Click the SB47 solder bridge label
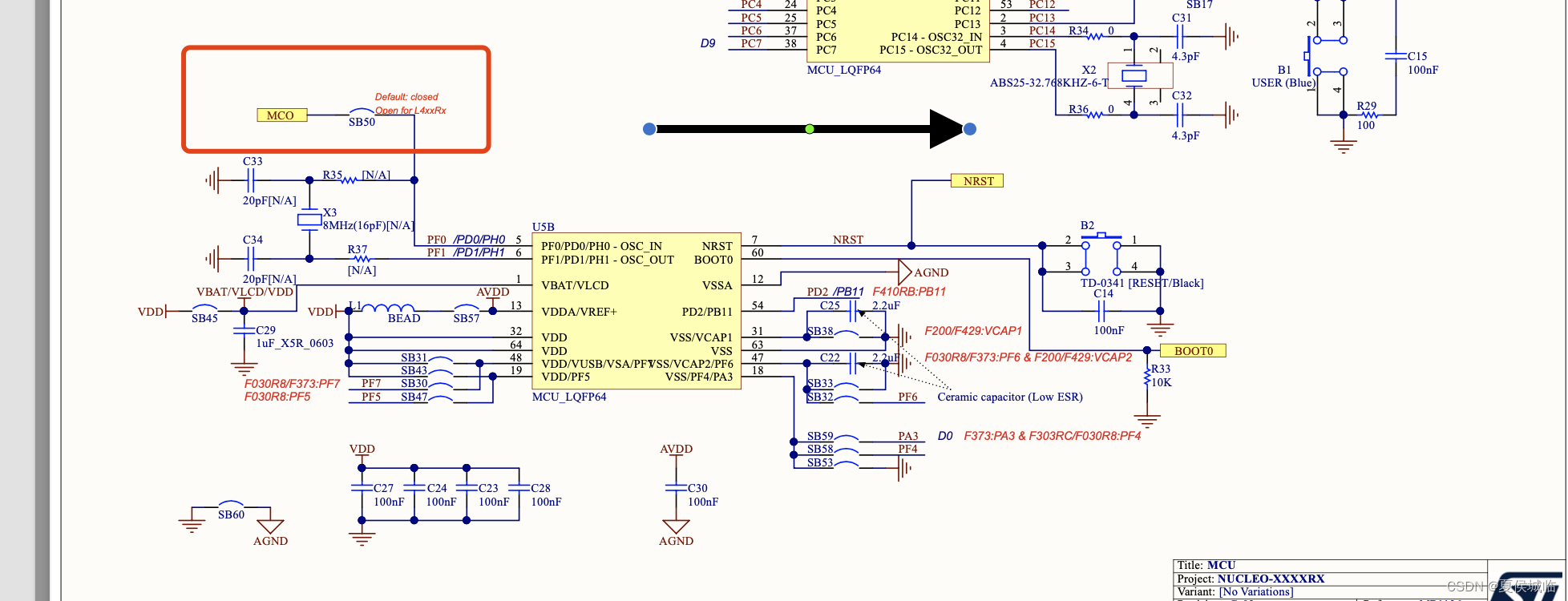 (414, 397)
